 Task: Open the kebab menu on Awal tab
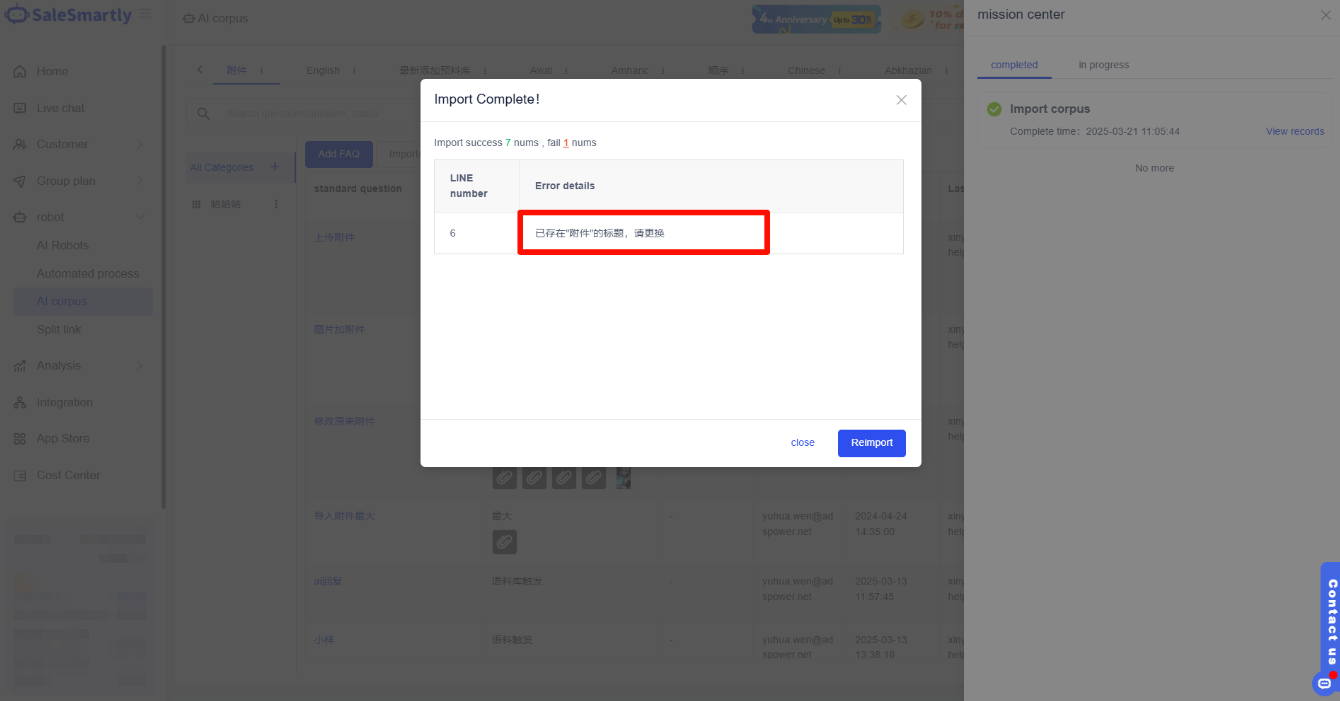coord(566,71)
